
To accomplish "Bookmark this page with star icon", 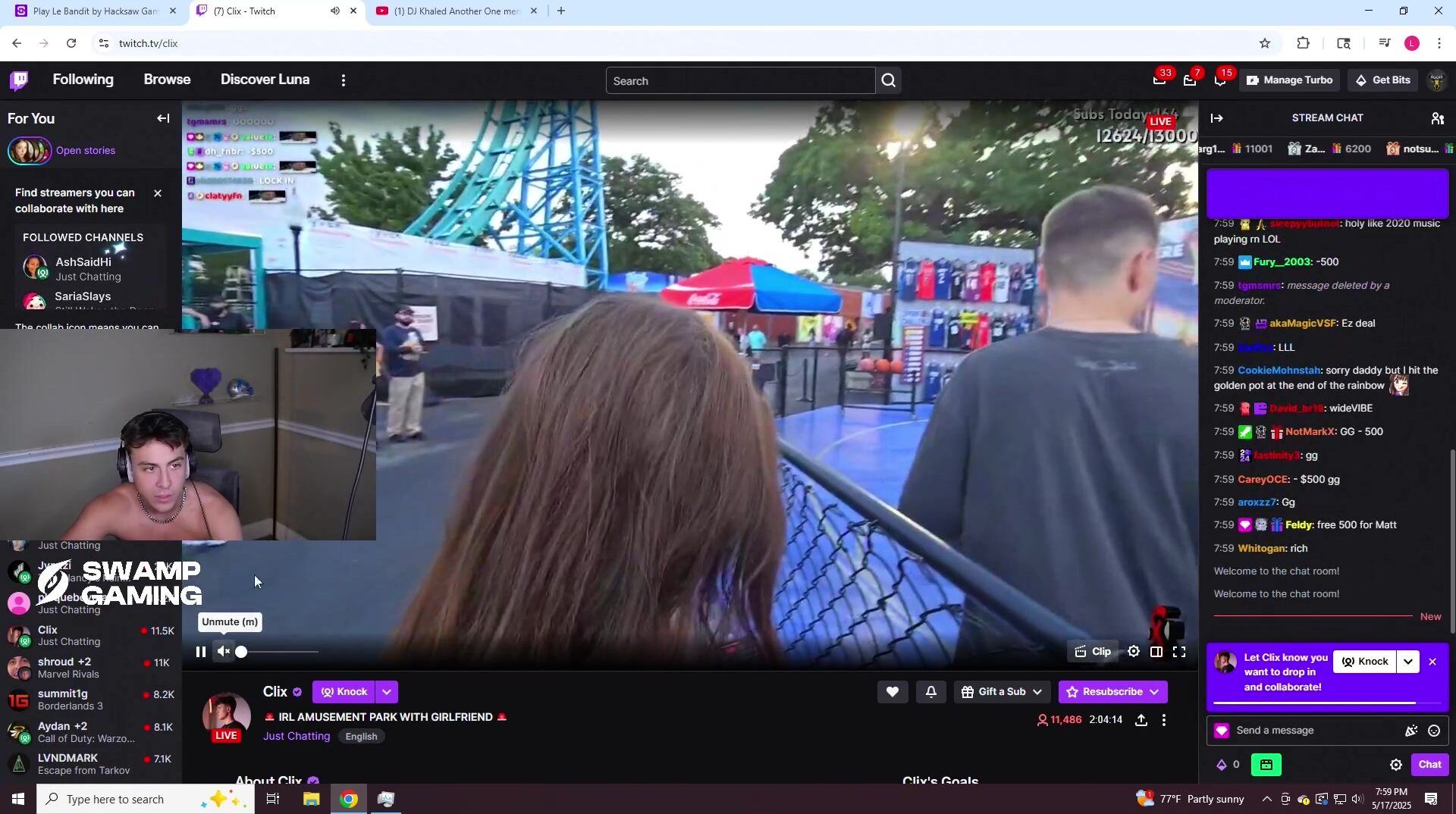I will (1265, 43).
